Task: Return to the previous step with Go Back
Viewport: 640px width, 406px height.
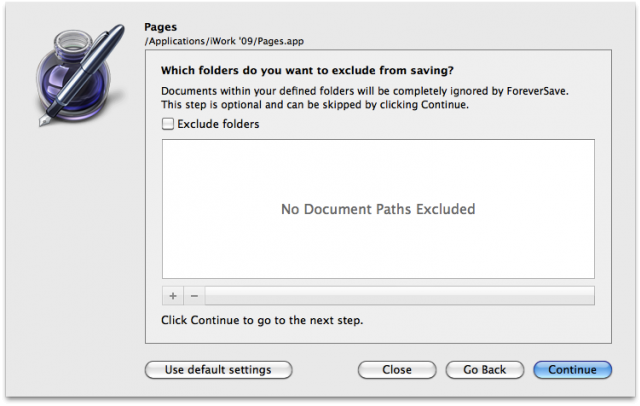Action: coord(484,370)
